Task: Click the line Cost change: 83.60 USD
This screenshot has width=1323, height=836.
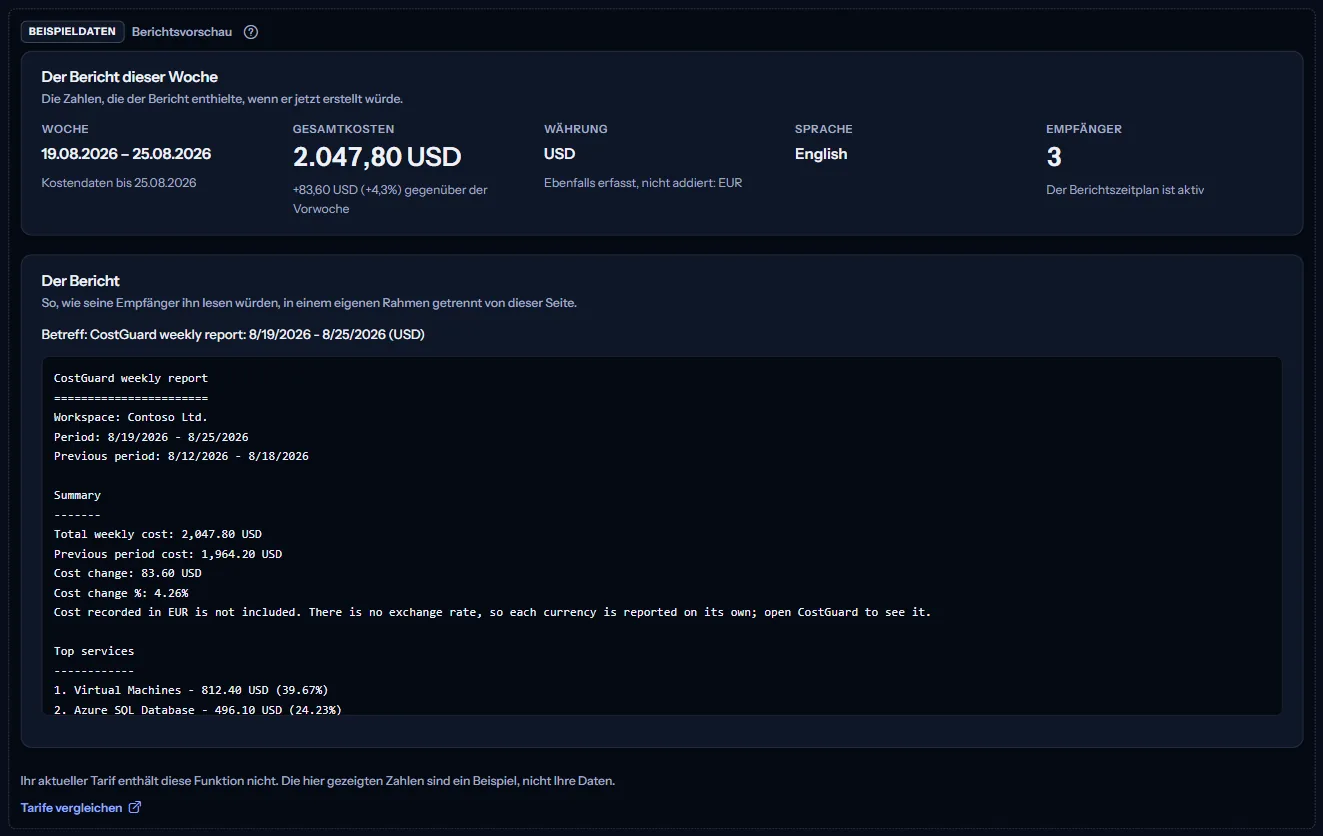Action: [128, 573]
